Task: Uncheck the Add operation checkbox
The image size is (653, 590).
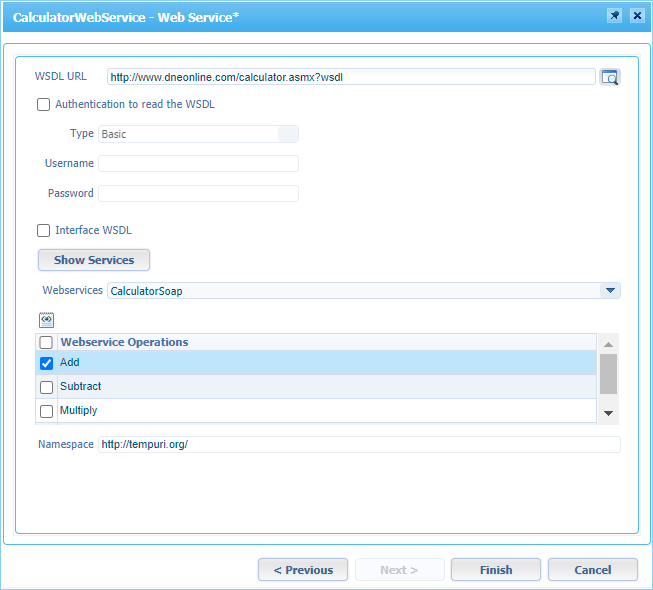Action: 46,363
